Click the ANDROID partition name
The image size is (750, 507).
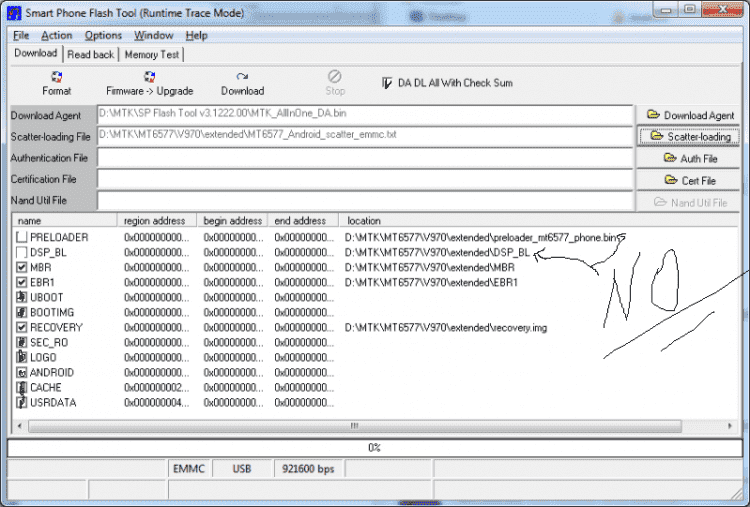[52, 373]
